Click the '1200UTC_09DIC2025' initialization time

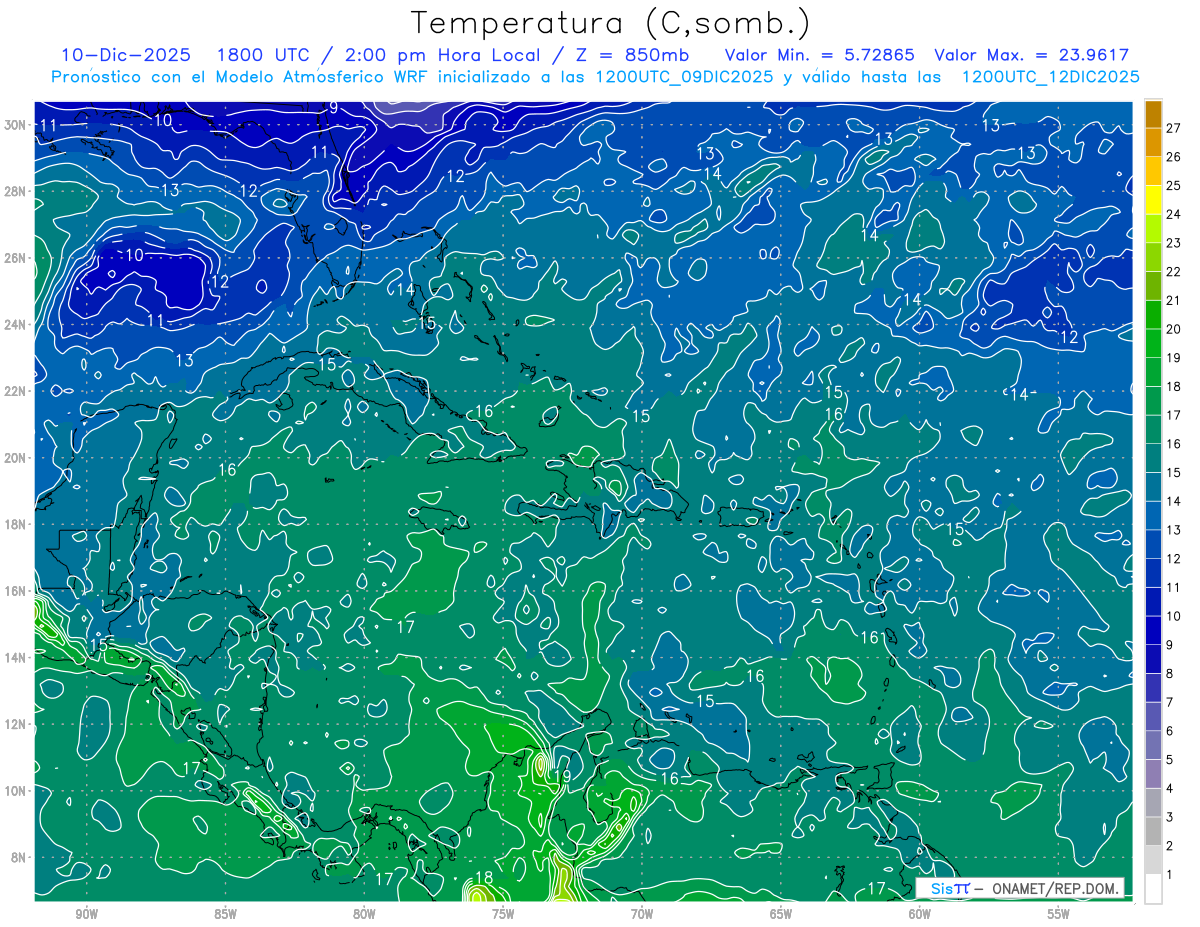pos(684,77)
